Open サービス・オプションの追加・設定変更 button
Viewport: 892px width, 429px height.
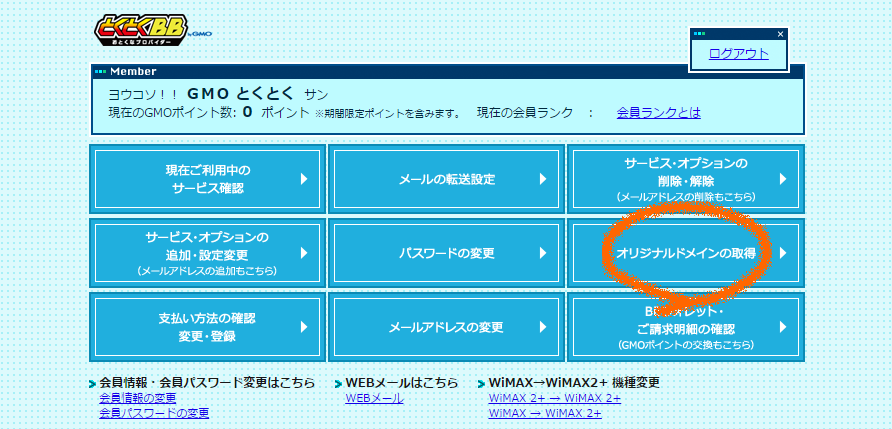tap(208, 253)
